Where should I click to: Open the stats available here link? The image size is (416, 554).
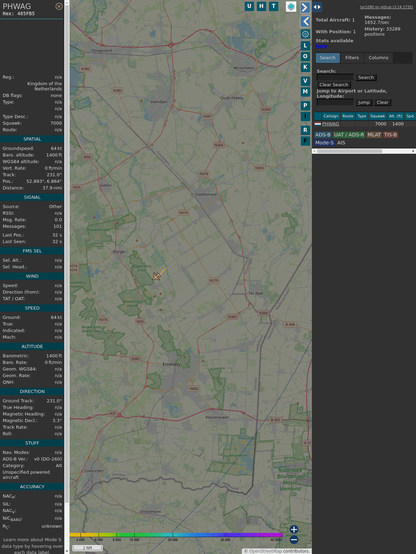coord(321,46)
